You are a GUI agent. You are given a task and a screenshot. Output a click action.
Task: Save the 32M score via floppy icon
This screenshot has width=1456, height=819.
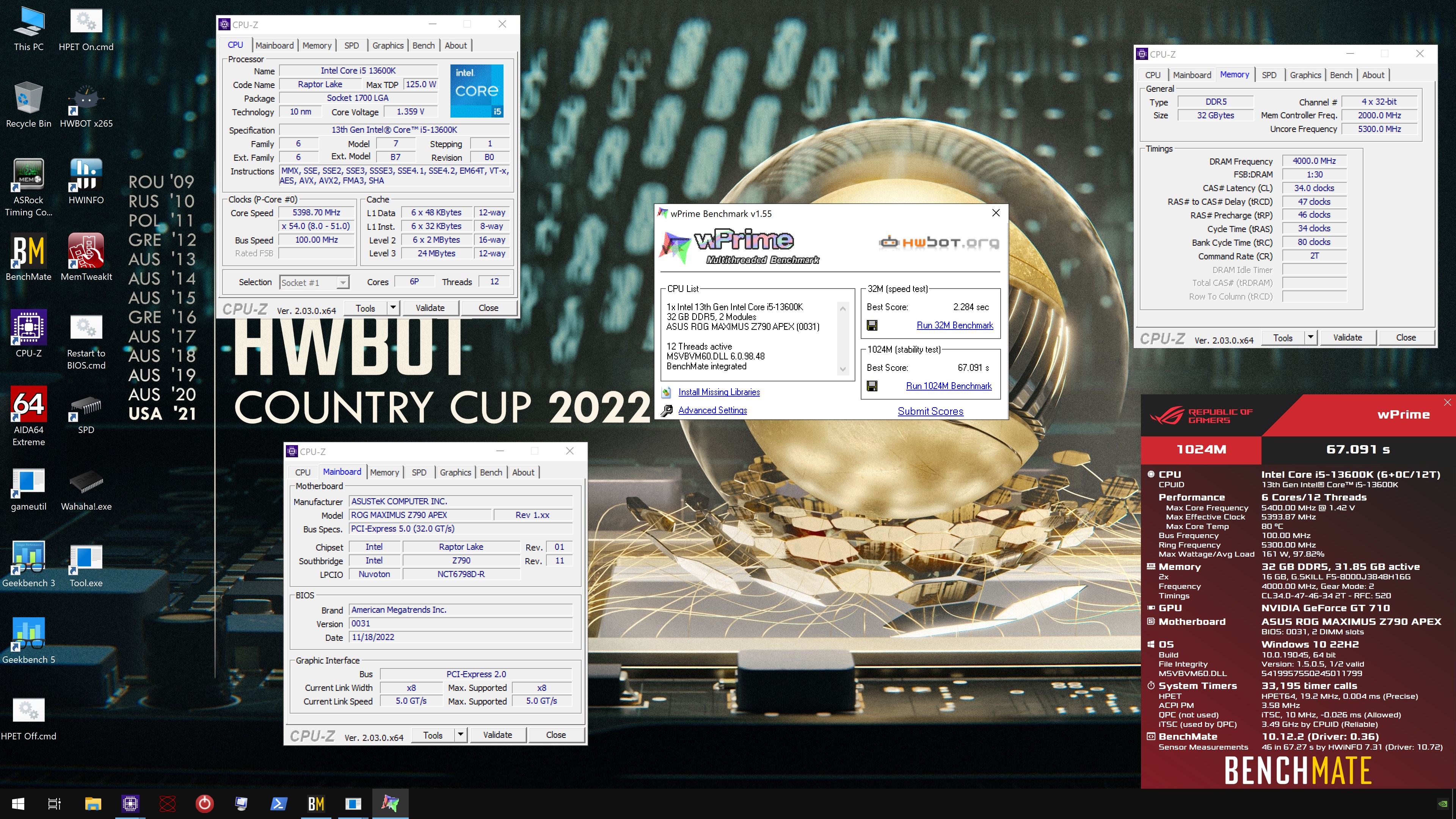(x=872, y=326)
